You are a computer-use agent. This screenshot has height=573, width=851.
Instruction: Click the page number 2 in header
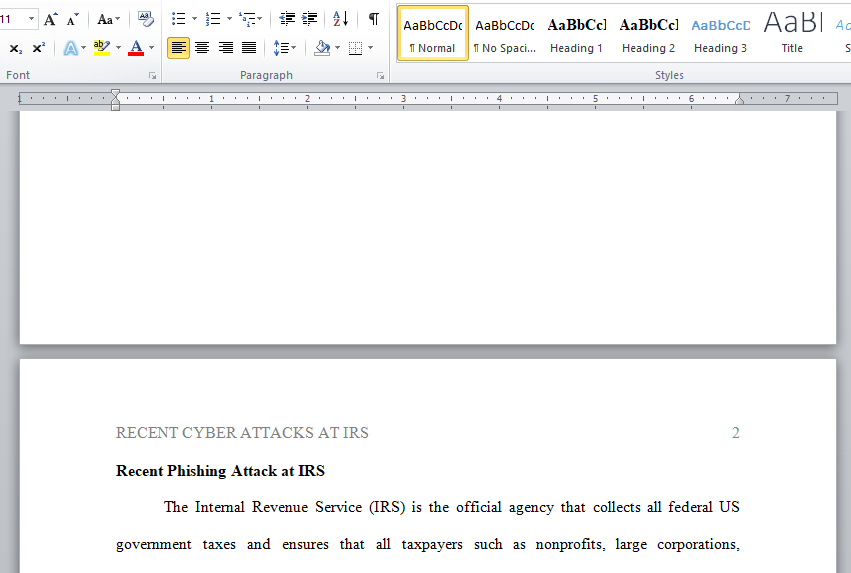click(735, 433)
